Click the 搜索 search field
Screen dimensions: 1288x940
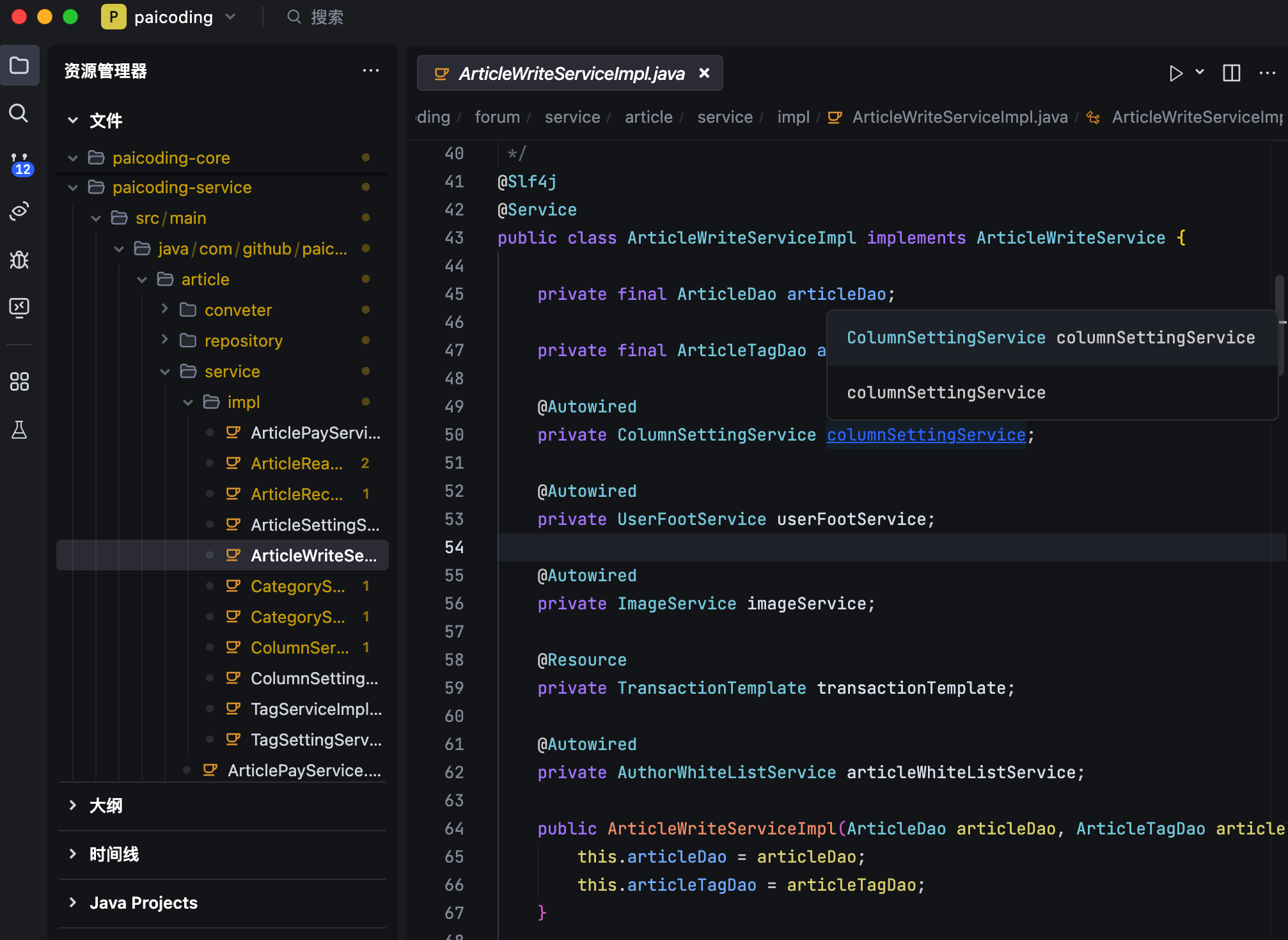327,17
